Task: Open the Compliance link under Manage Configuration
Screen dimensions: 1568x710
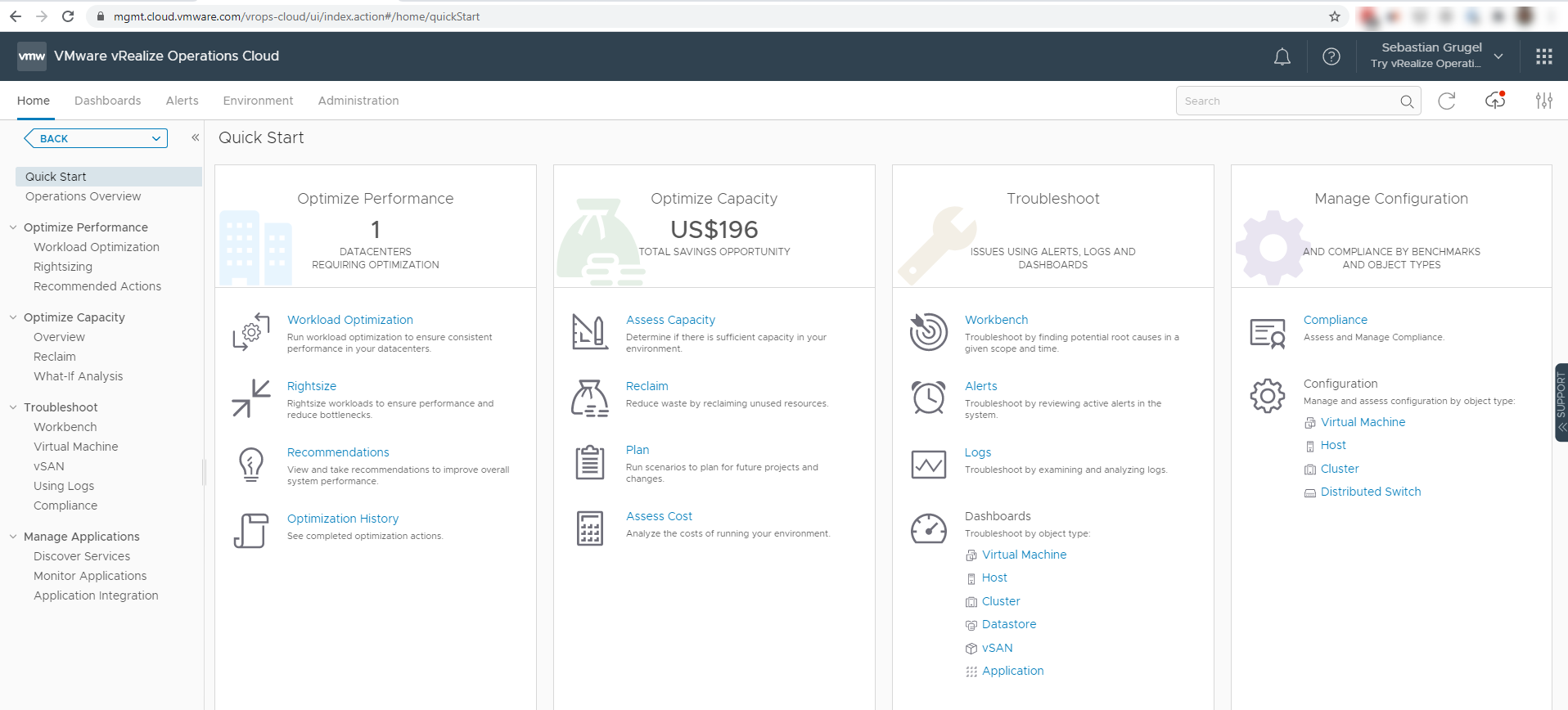Action: tap(1335, 320)
